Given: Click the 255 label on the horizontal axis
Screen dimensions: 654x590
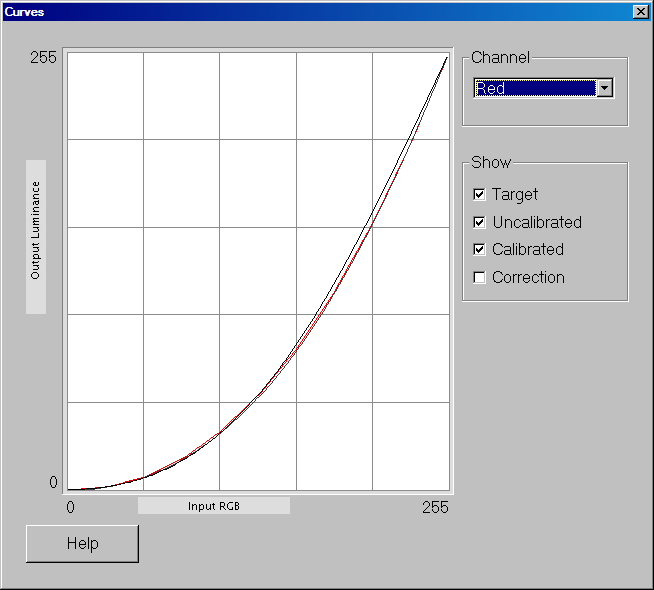Looking at the screenshot, I should tap(435, 507).
